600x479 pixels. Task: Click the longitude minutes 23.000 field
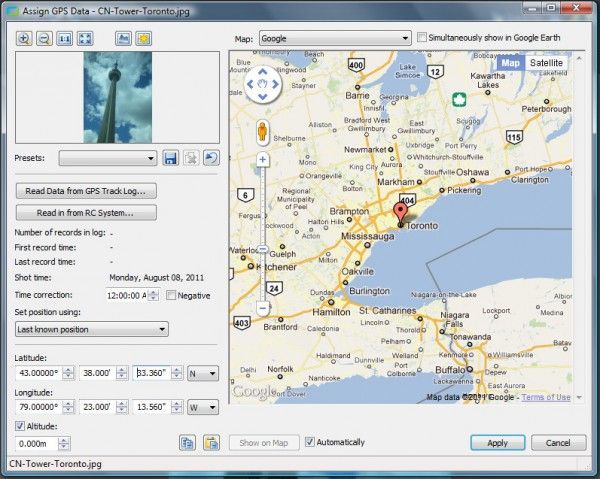pos(97,407)
